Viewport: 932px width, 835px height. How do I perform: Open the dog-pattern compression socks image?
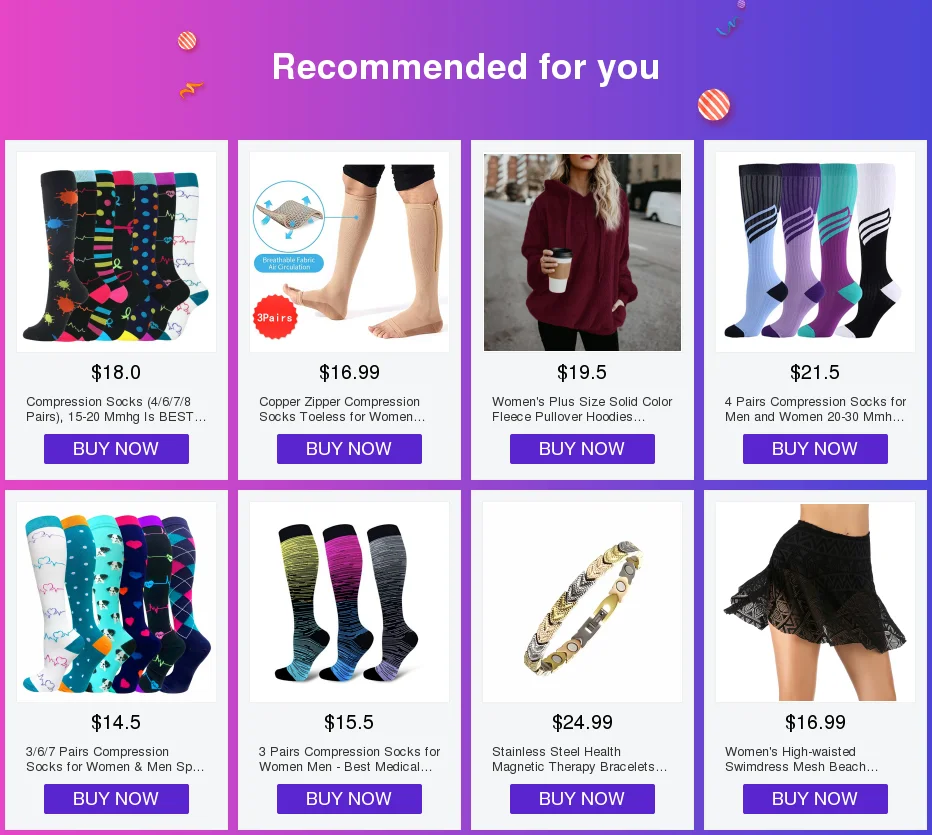tap(116, 602)
